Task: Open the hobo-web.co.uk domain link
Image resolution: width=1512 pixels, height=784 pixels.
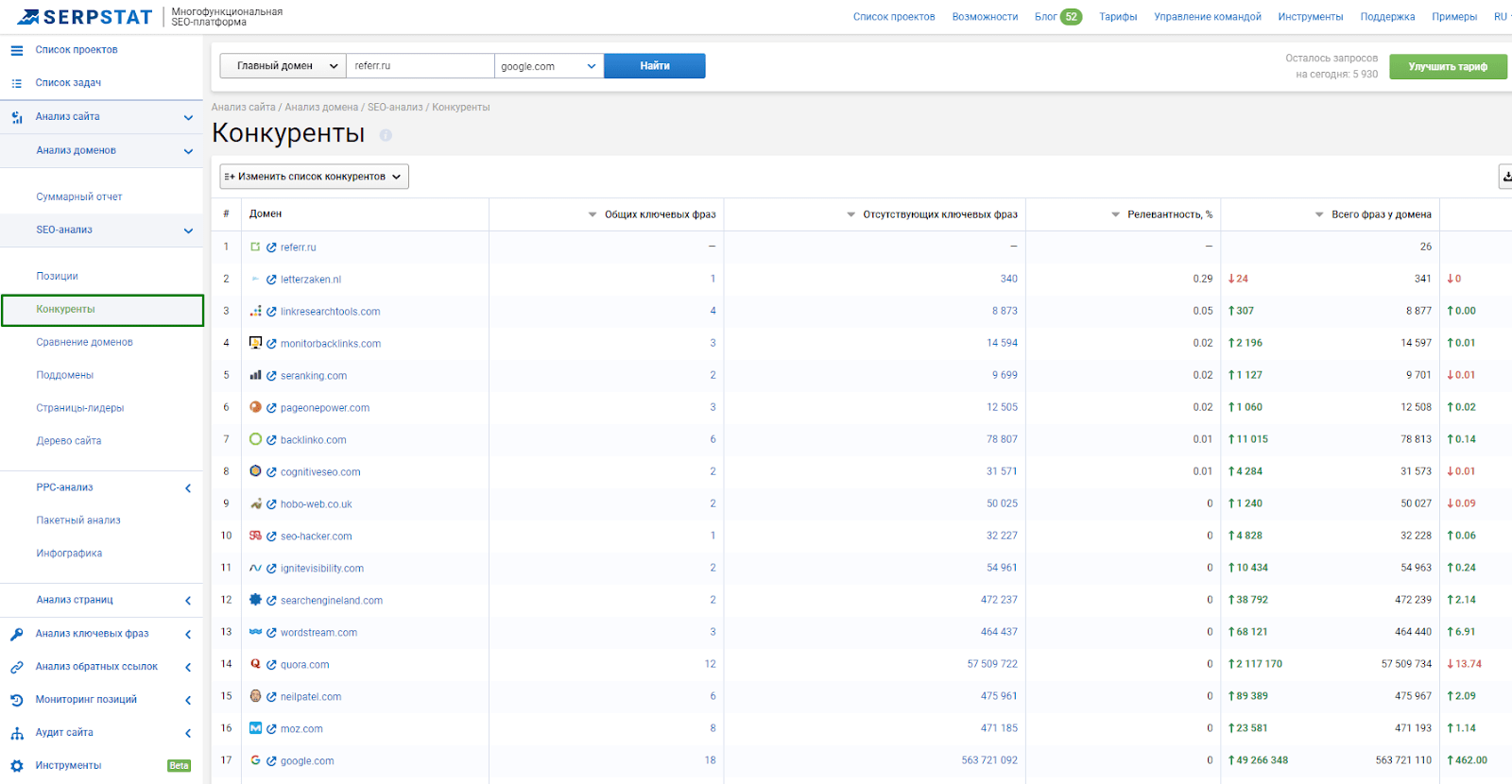Action: (317, 504)
